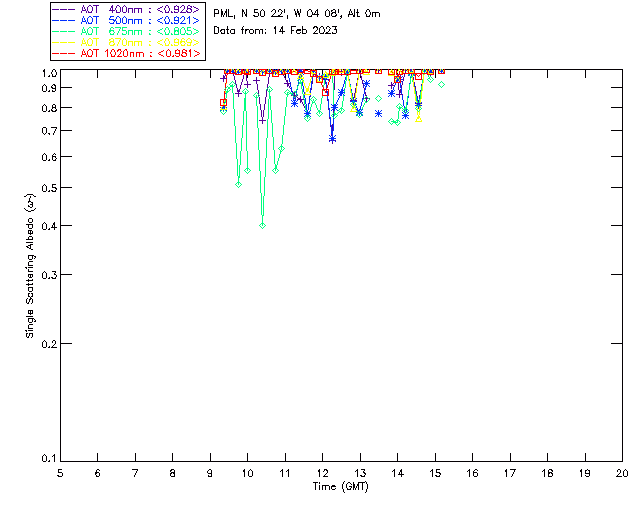Click the x-axis tick label 17
Screen dimensions: 640x512
[x=510, y=473]
